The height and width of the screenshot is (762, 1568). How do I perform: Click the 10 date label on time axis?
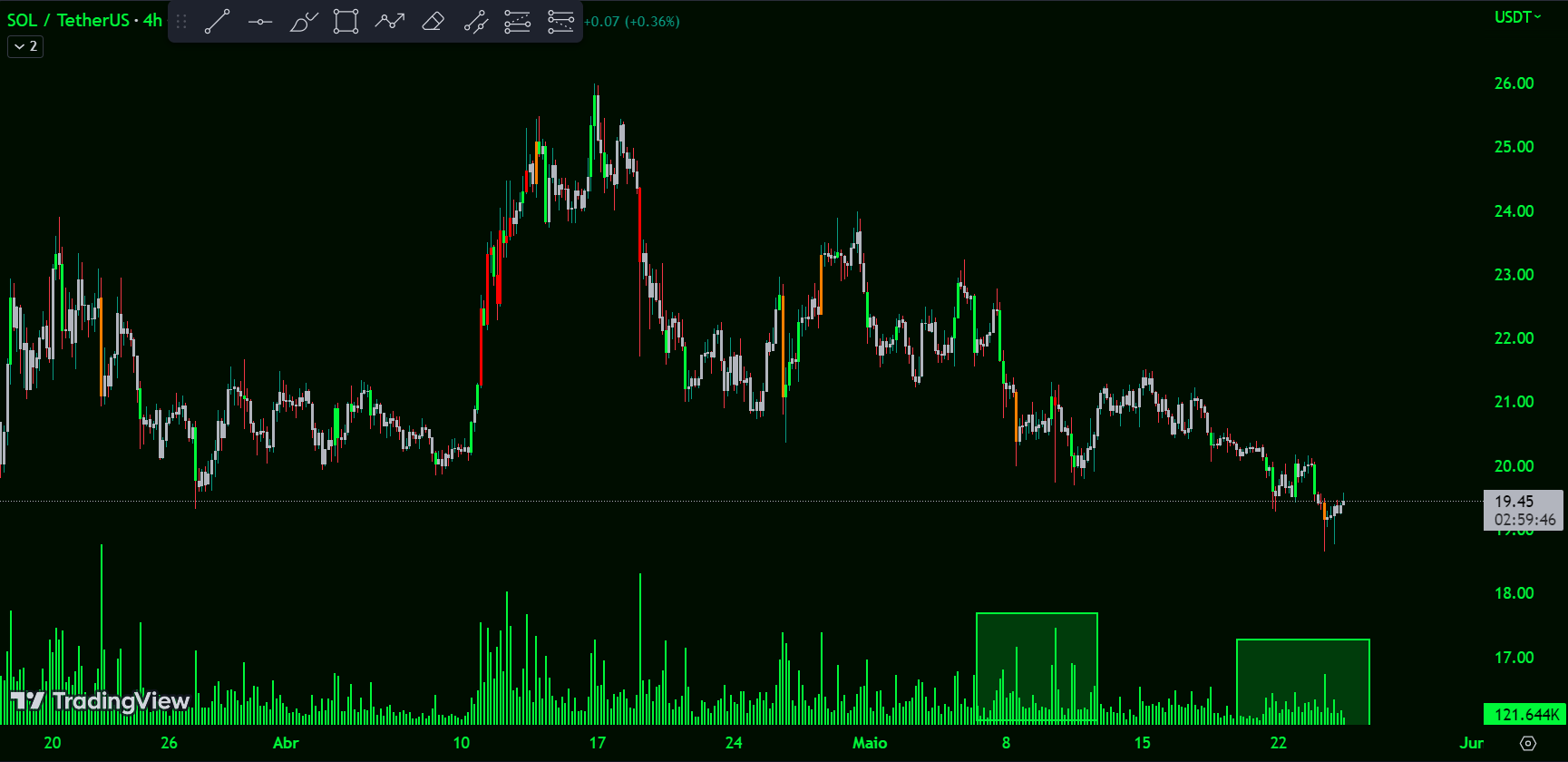(x=462, y=743)
